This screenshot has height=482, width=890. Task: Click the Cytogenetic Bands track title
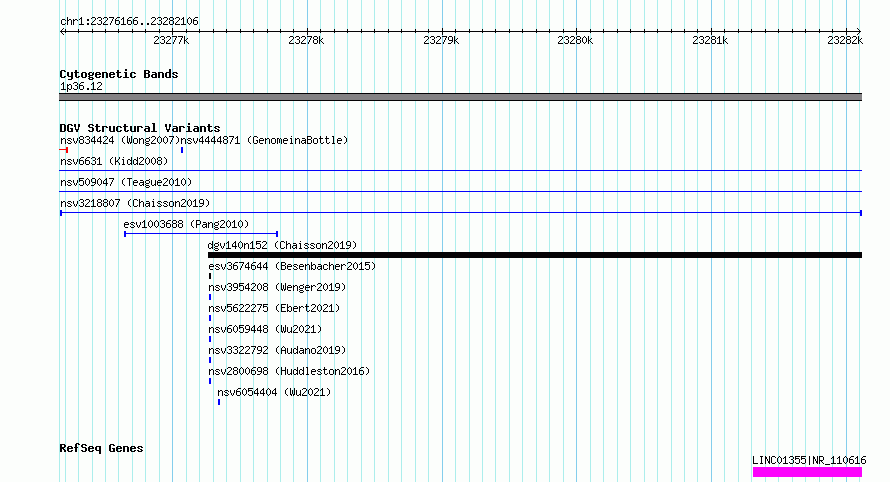point(119,74)
